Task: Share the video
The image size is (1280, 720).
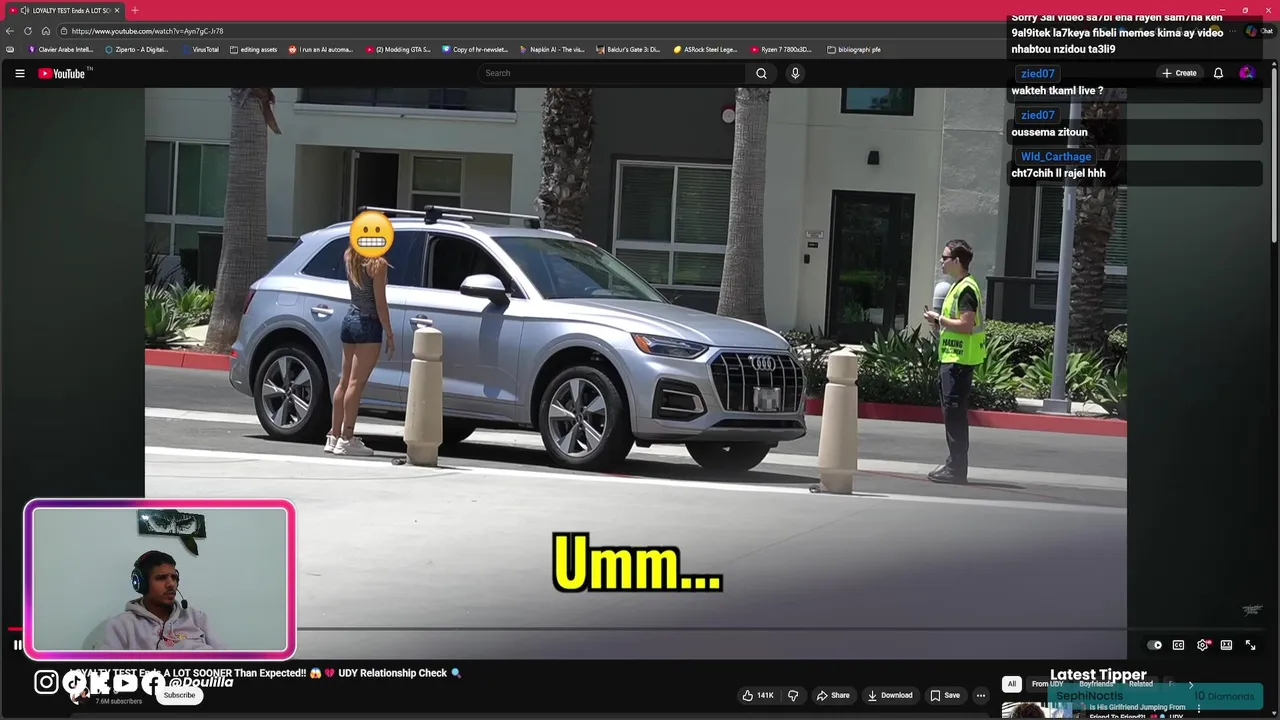Action: click(833, 695)
